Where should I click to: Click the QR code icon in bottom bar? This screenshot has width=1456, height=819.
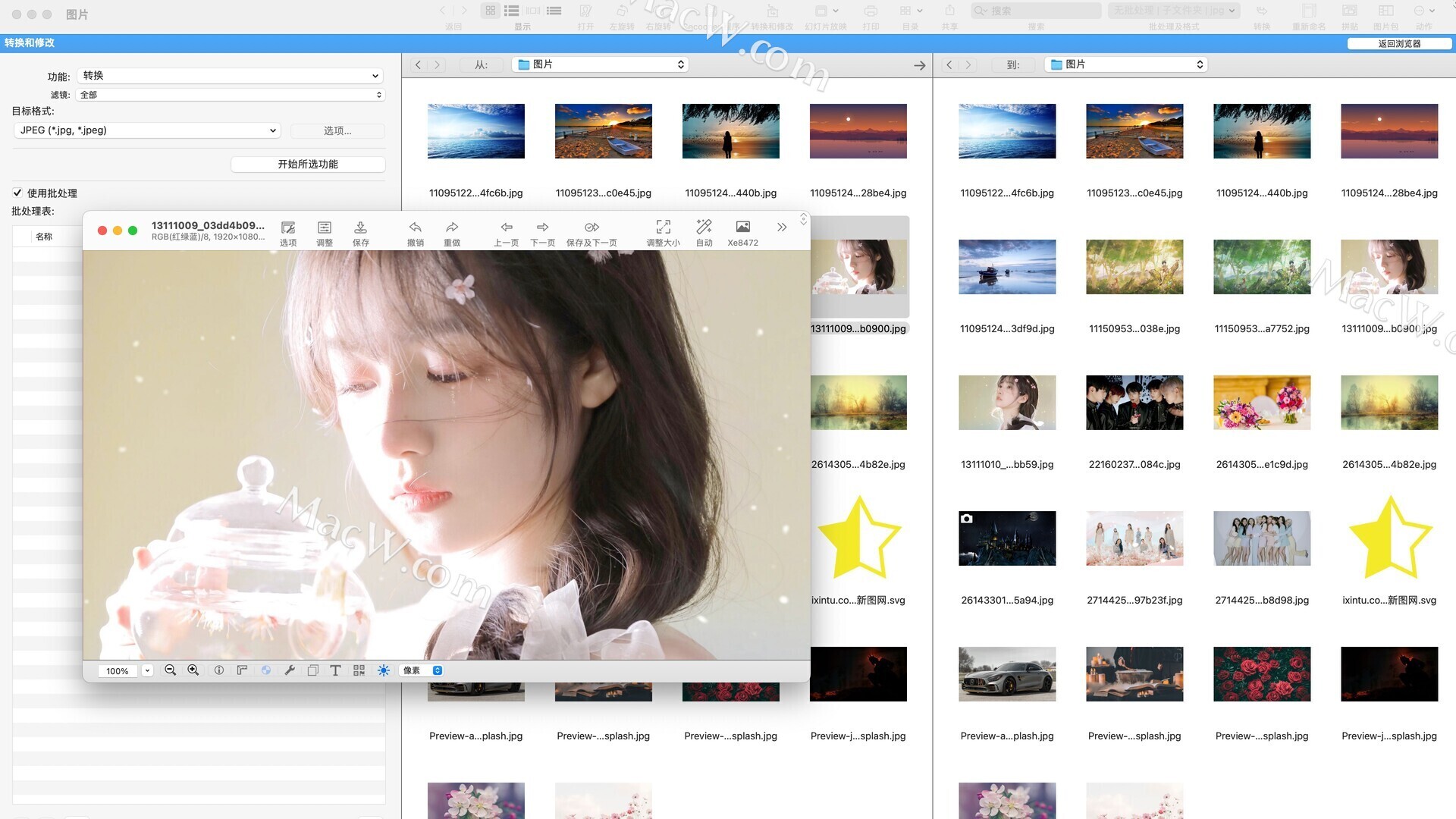[x=359, y=670]
